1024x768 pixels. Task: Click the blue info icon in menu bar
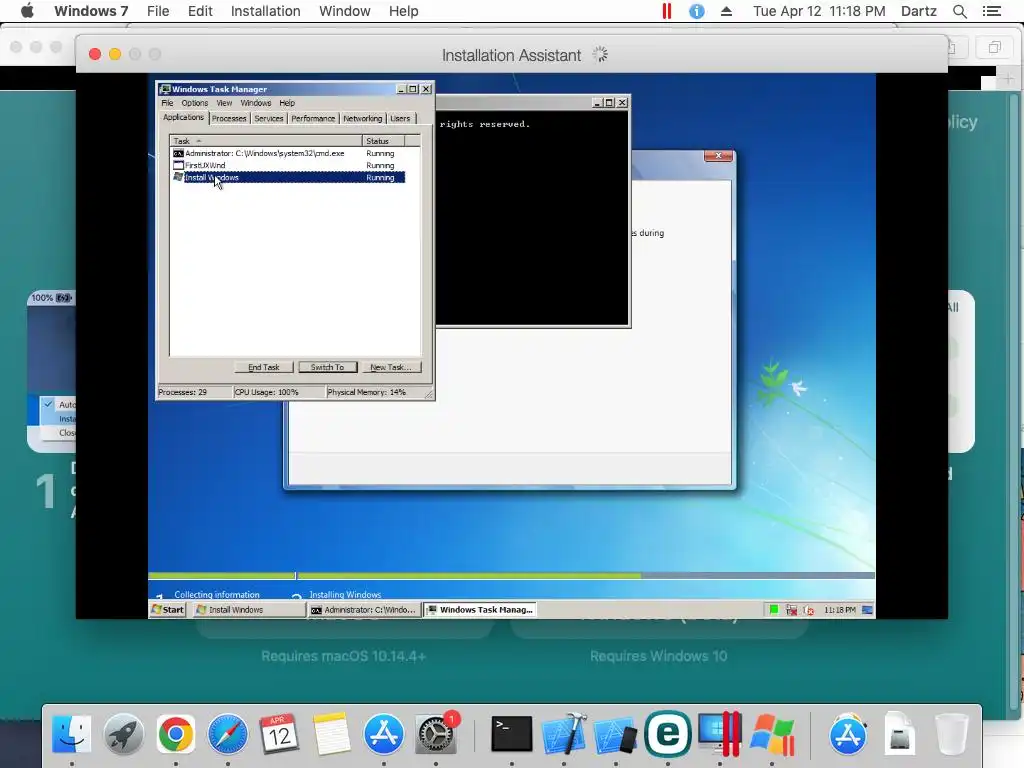pos(696,11)
